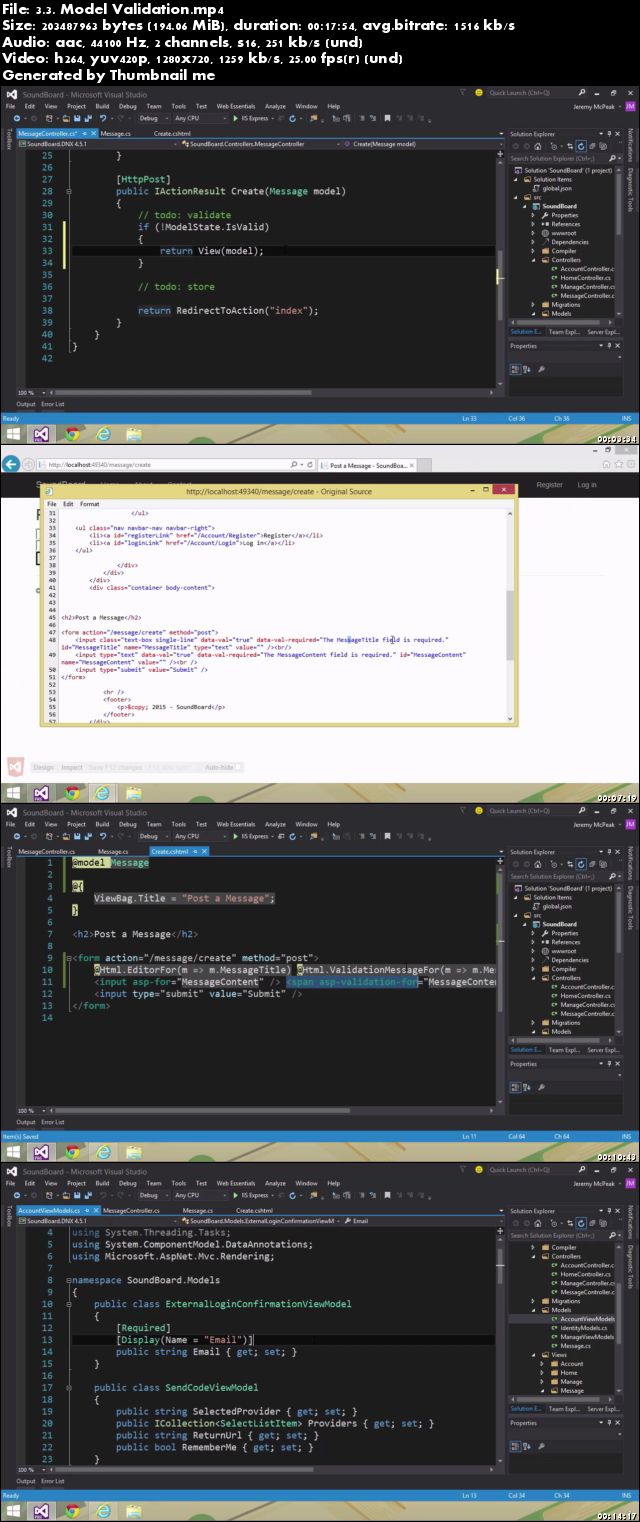
Task: Click JM user avatar in AccountViewModels.cs frame
Action: tap(631, 1184)
